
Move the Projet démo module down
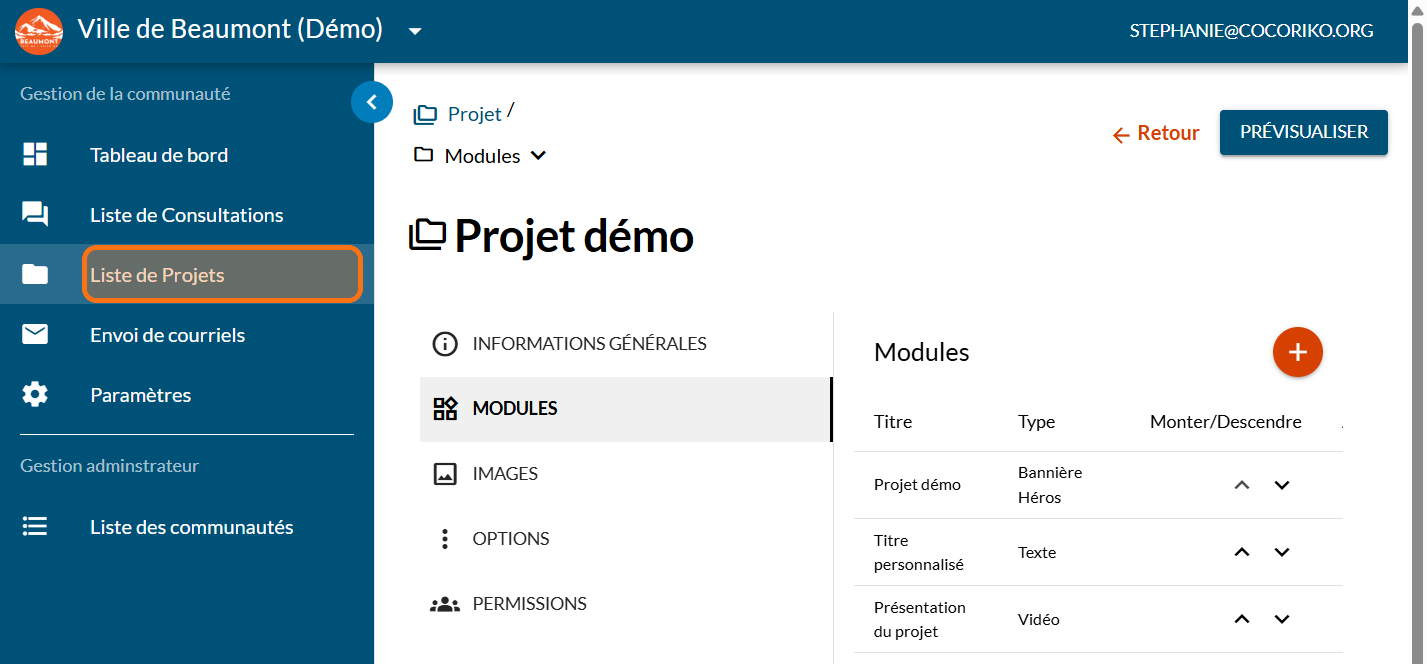click(1282, 485)
